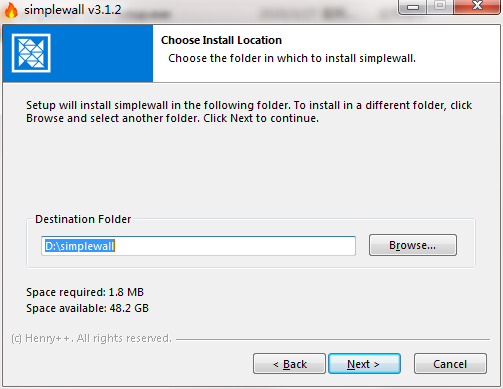Click the 'Setup will install simplewall' paragraph
The width and height of the screenshot is (503, 389).
pyautogui.click(x=249, y=112)
